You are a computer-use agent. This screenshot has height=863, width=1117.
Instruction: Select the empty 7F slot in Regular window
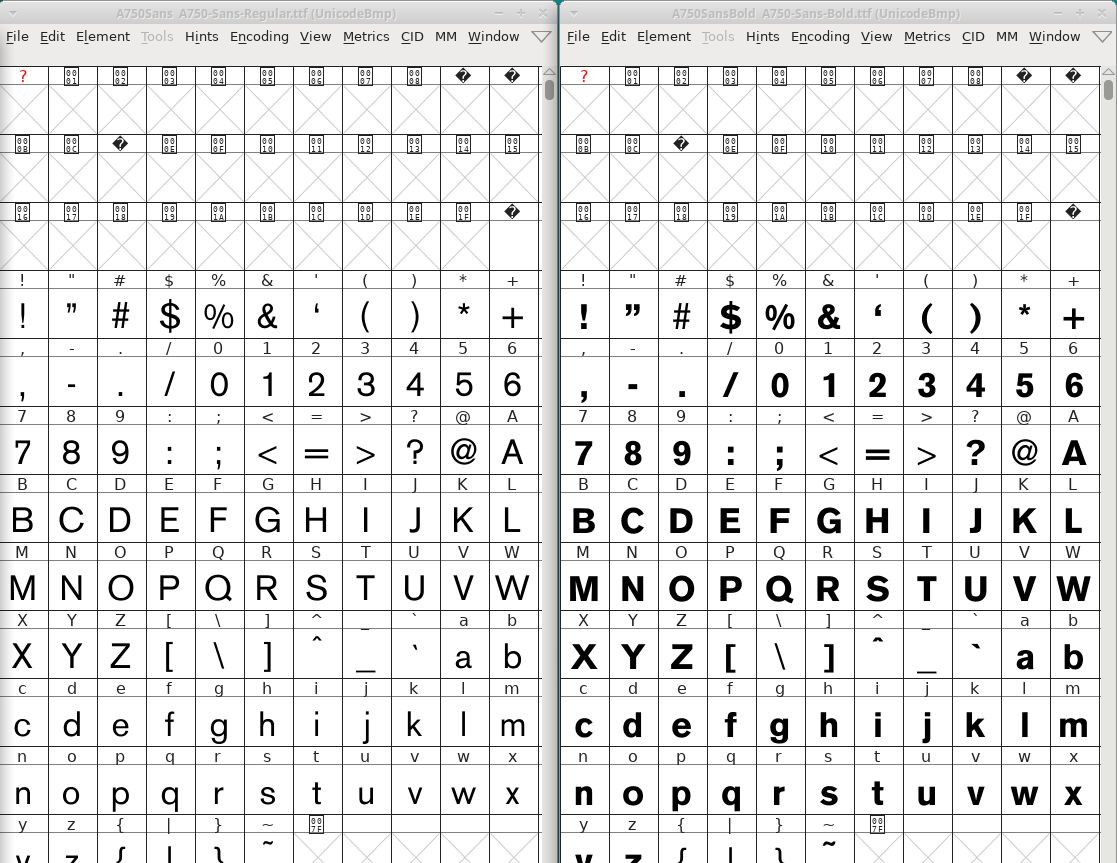[x=317, y=848]
